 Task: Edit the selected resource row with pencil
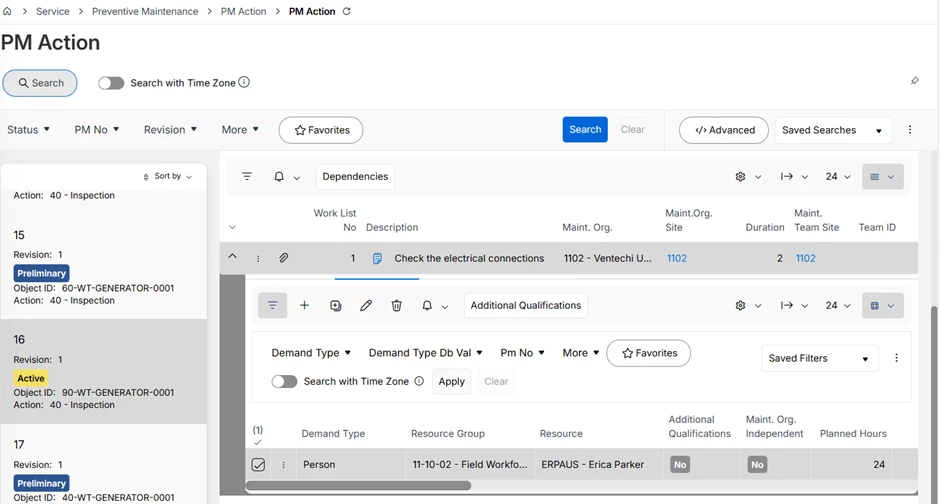[x=366, y=306]
